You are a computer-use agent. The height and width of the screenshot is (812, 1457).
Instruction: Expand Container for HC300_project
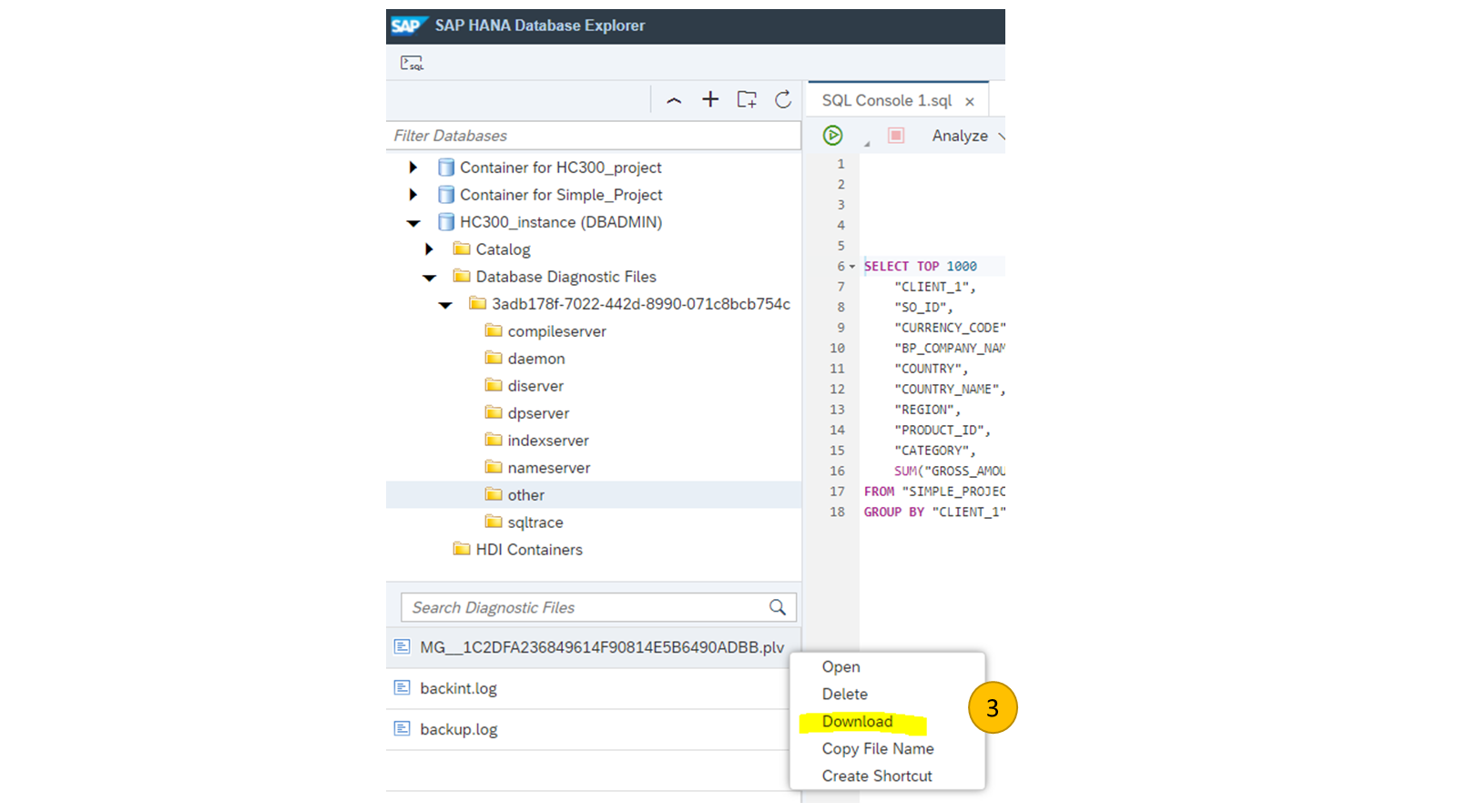413,167
